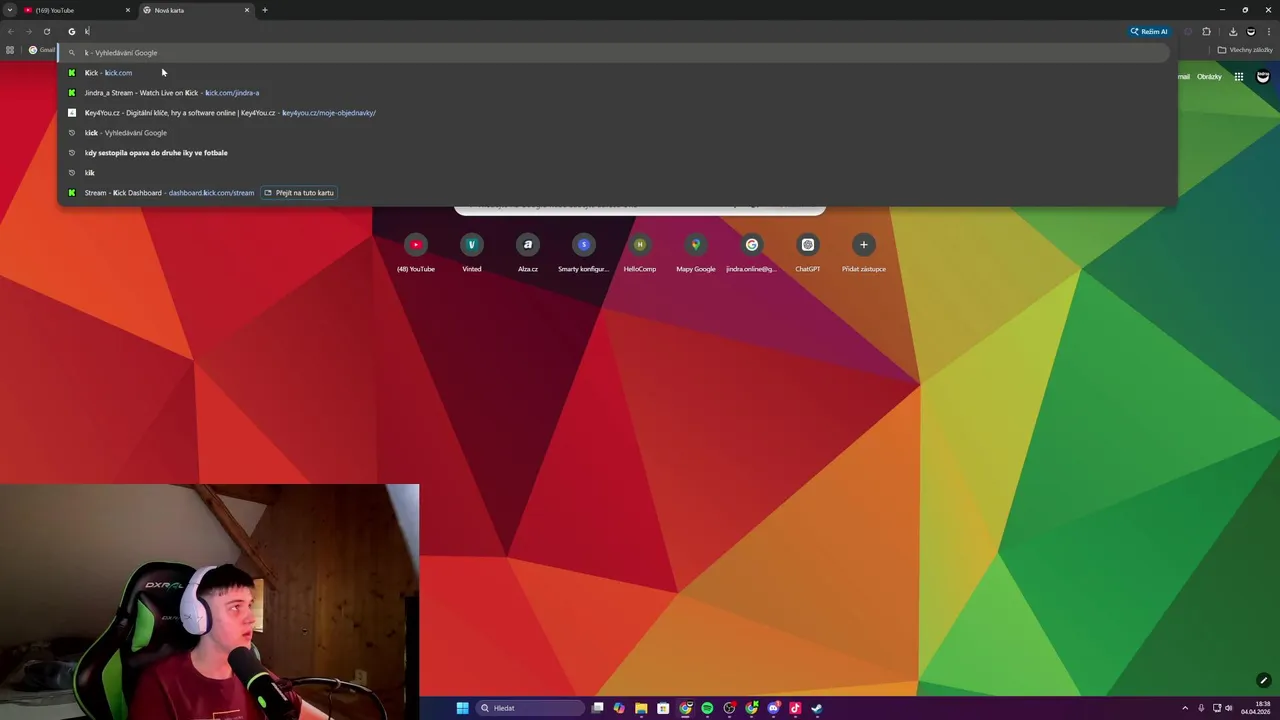Open Spotify from the taskbar
1280x720 pixels.
[707, 708]
